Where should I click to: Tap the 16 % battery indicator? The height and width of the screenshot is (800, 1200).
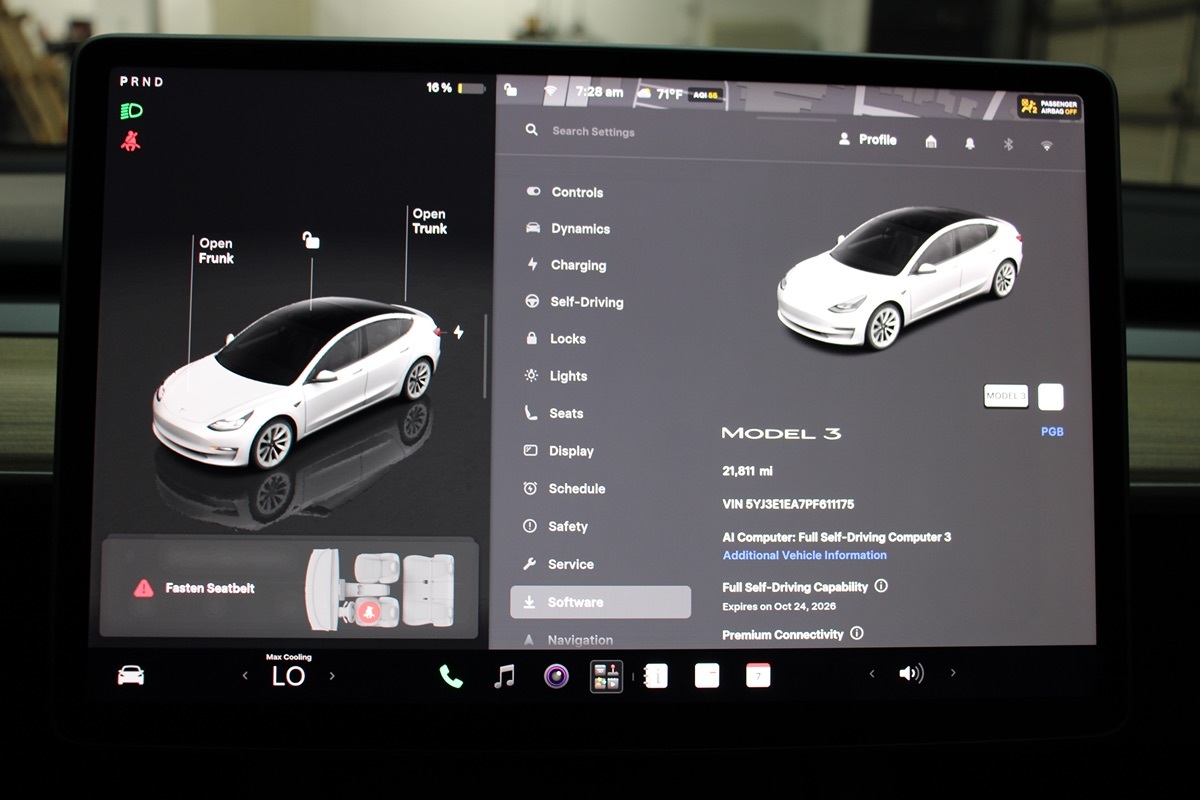455,88
